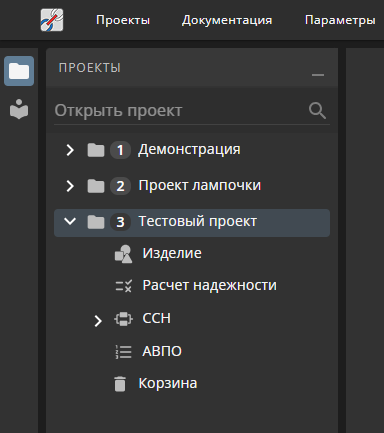Click the shapes icon next to Изделие
The image size is (384, 433).
point(123,254)
